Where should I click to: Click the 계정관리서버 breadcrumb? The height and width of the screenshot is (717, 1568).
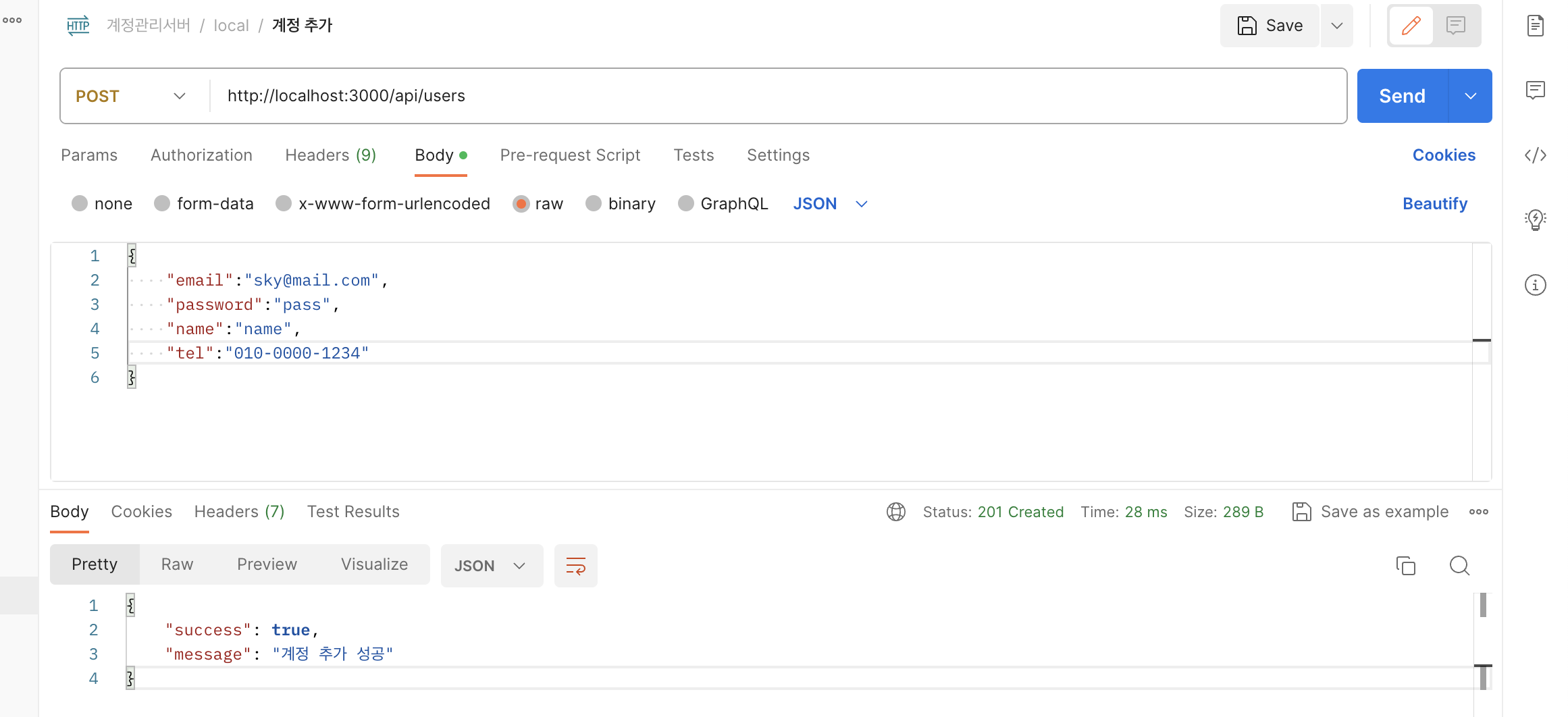pos(149,26)
